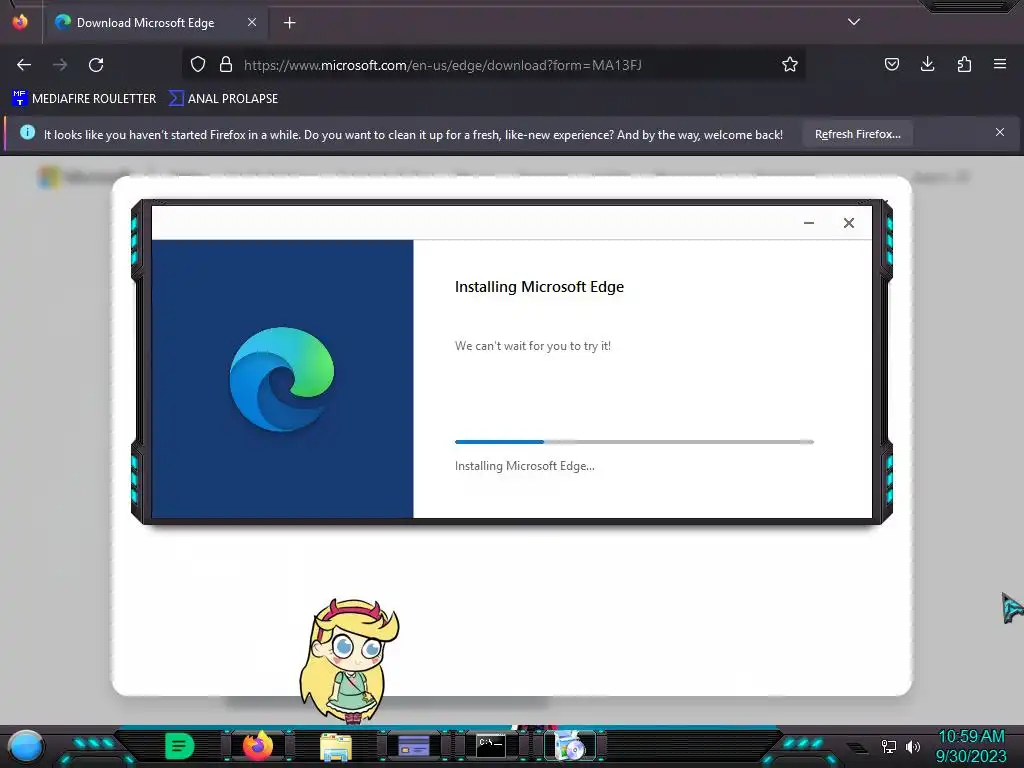This screenshot has height=768, width=1024.
Task: Bookmark this page with the star
Action: pos(790,64)
